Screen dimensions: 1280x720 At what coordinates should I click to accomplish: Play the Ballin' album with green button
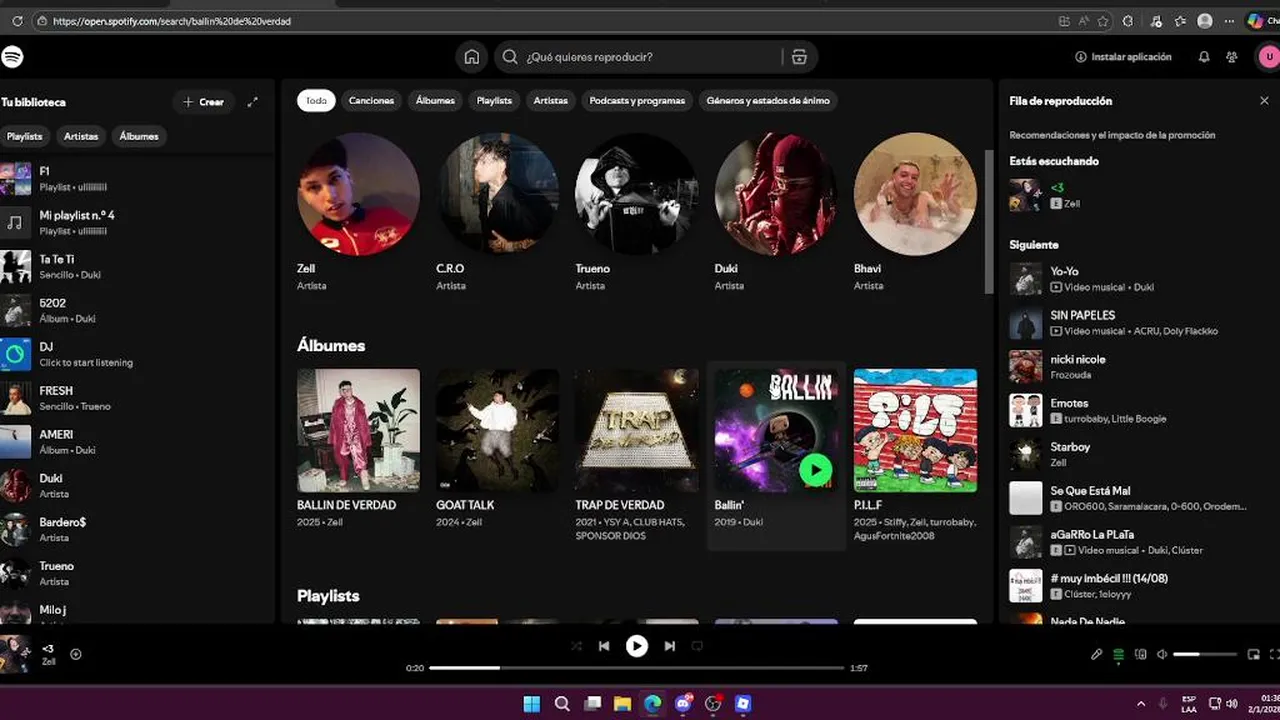816,470
